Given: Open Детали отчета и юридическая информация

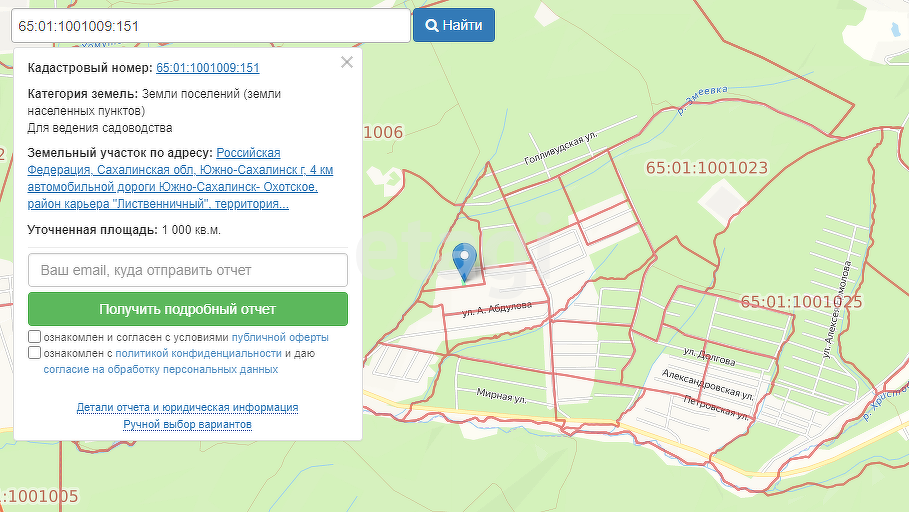Looking at the screenshot, I should pyautogui.click(x=188, y=408).
